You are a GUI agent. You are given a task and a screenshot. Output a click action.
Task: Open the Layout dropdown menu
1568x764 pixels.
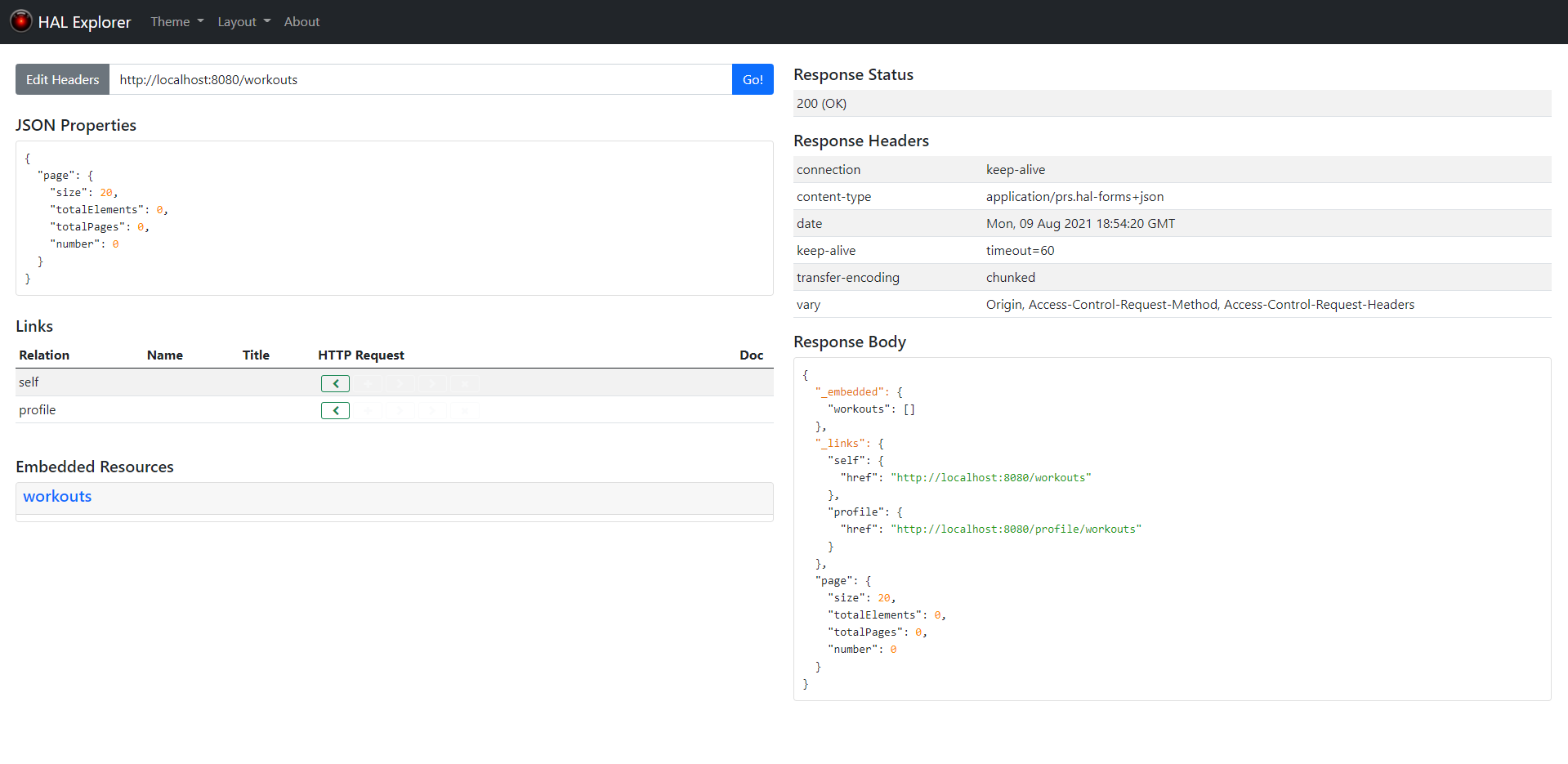tap(243, 22)
